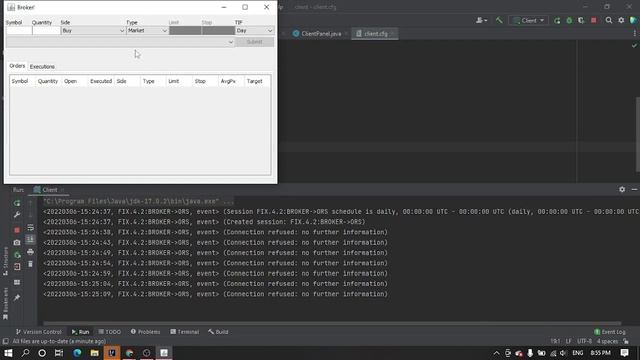The image size is (640, 360).
Task: Click the 4 spaces indent setting
Action: (607, 341)
